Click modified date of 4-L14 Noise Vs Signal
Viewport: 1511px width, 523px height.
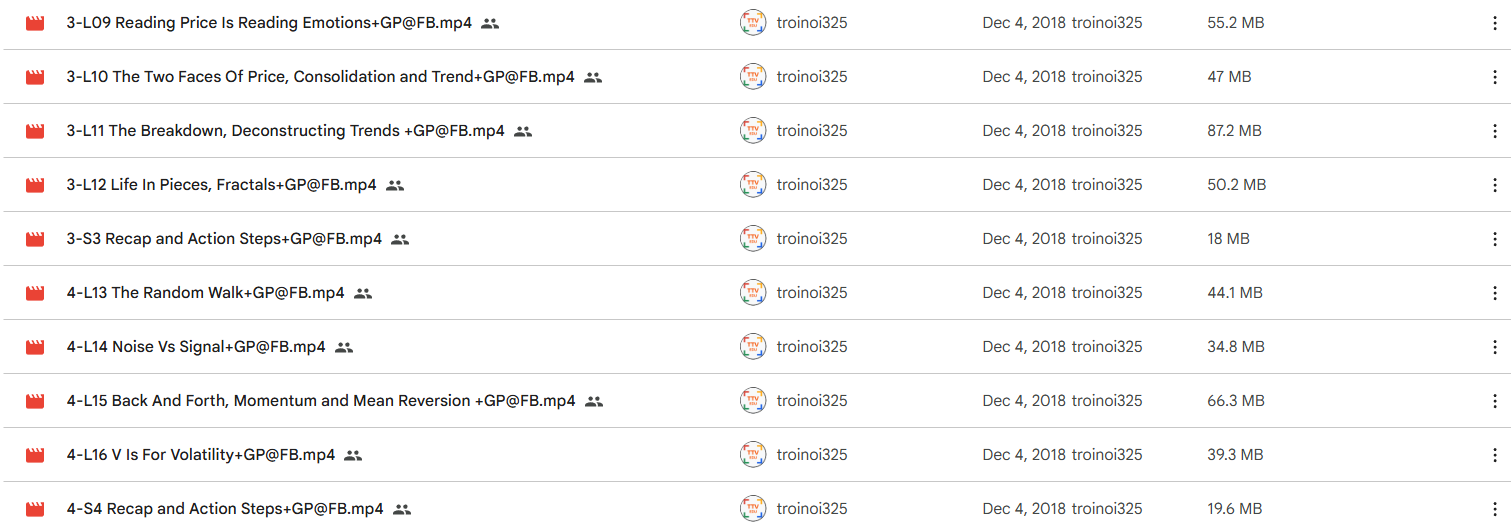[x=1024, y=347]
